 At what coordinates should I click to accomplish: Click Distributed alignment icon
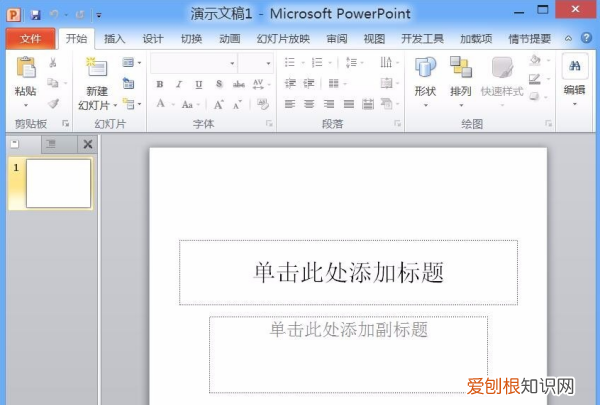368,104
